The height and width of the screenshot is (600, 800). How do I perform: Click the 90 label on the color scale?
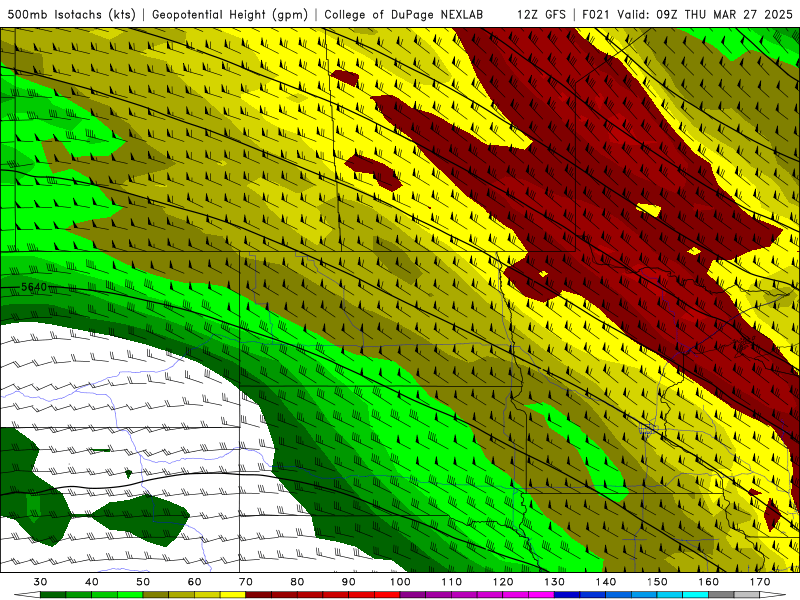(x=348, y=582)
